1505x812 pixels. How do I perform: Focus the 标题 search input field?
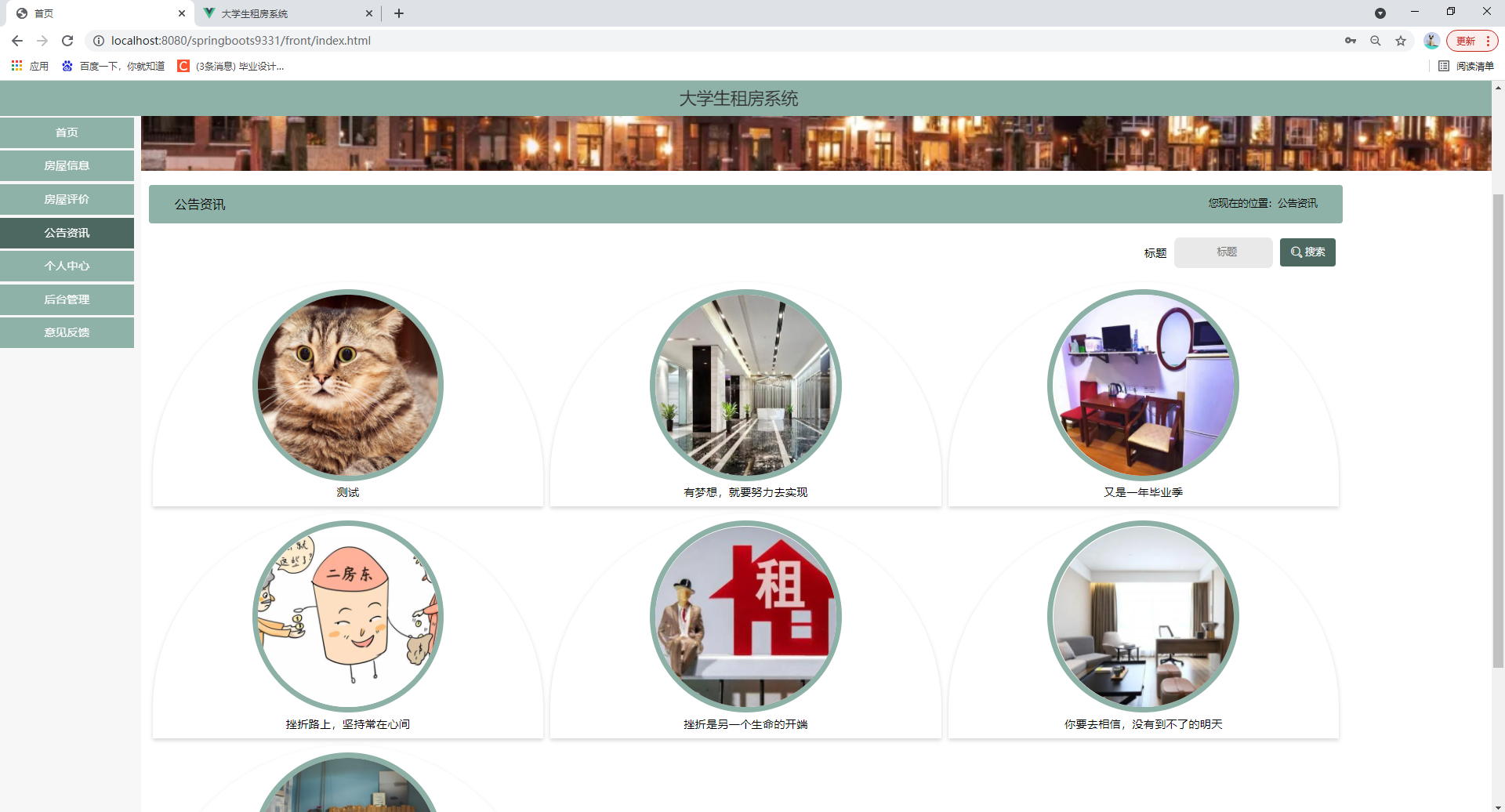(x=1223, y=252)
